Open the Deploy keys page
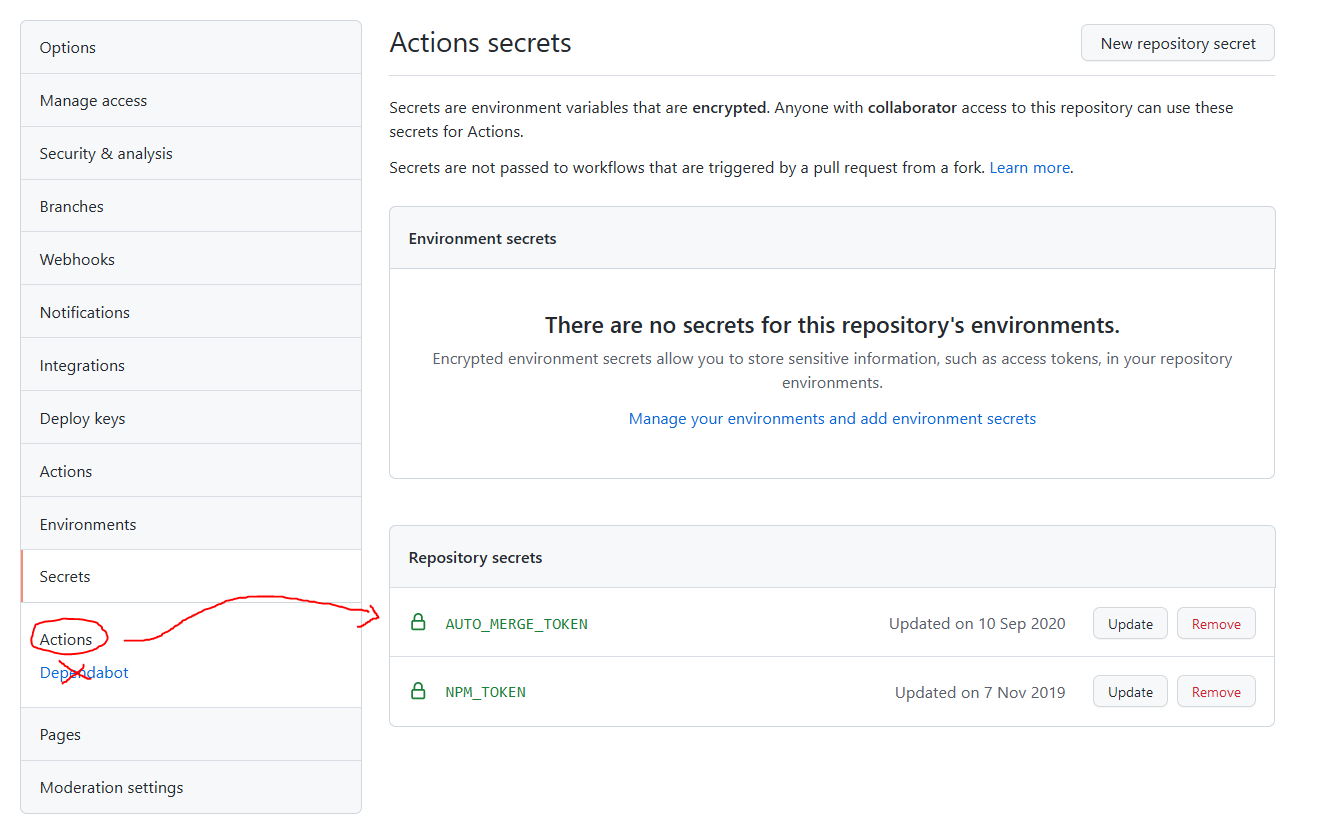This screenshot has width=1318, height=838. 191,418
